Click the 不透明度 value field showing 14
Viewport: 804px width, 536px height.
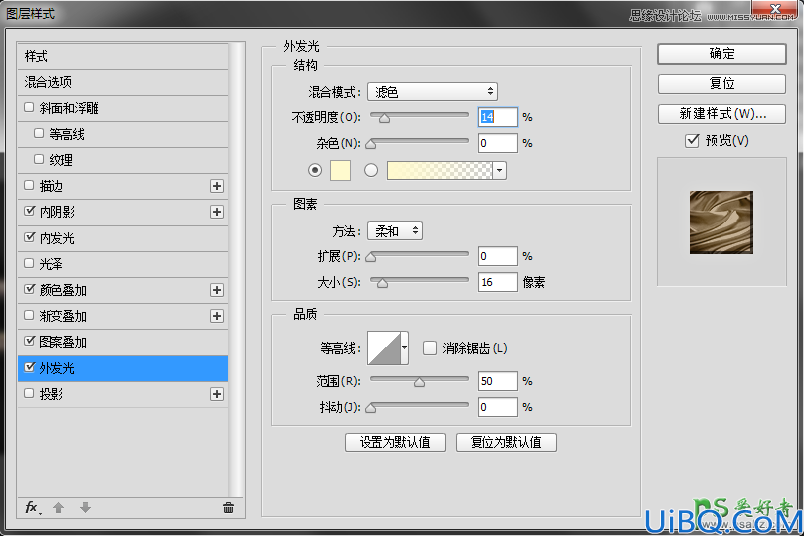(x=497, y=117)
